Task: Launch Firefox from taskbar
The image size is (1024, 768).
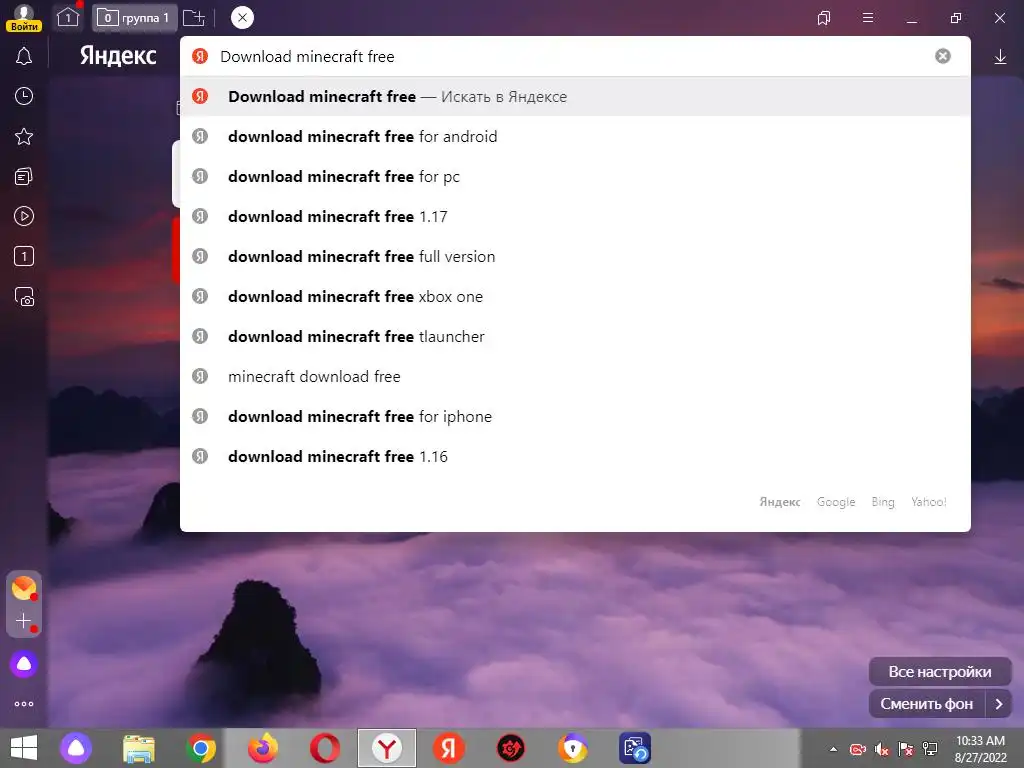Action: tap(263, 748)
